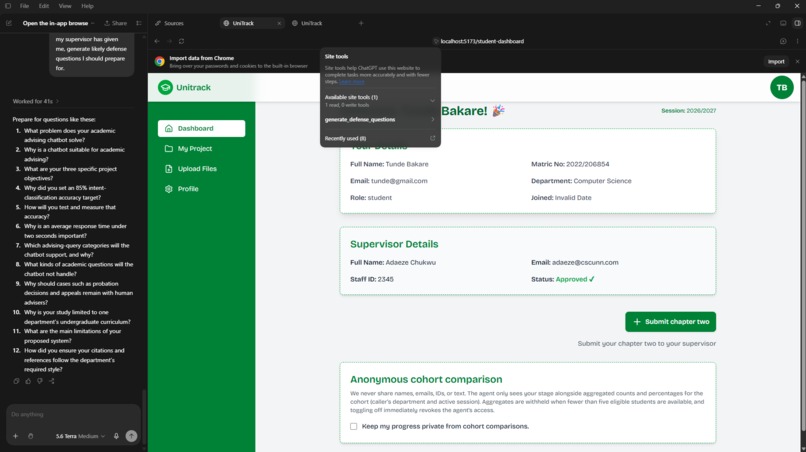Select Dashboard in the Unitrack sidebar
Image resolution: width=806 pixels, height=452 pixels.
(x=202, y=129)
